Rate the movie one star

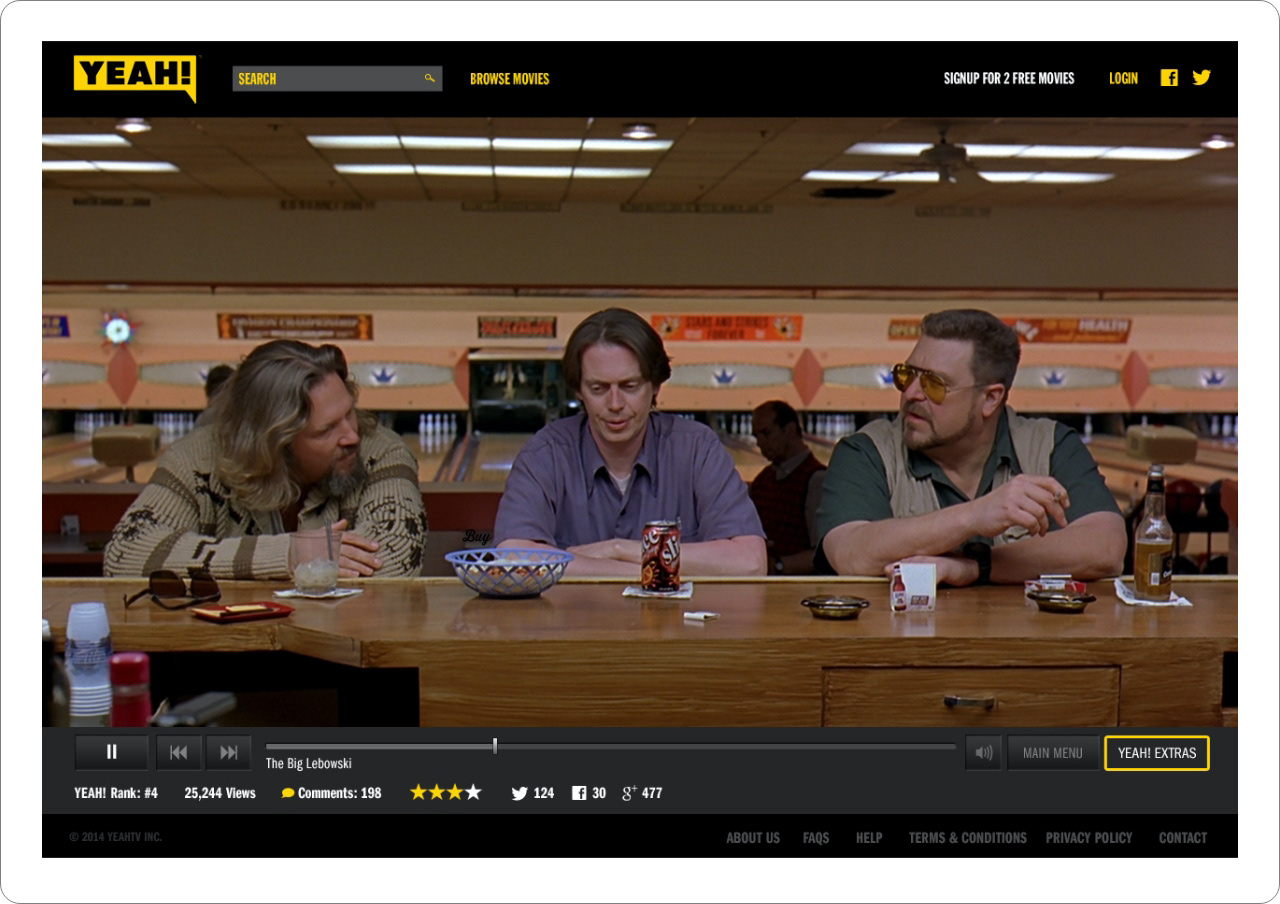pos(418,792)
